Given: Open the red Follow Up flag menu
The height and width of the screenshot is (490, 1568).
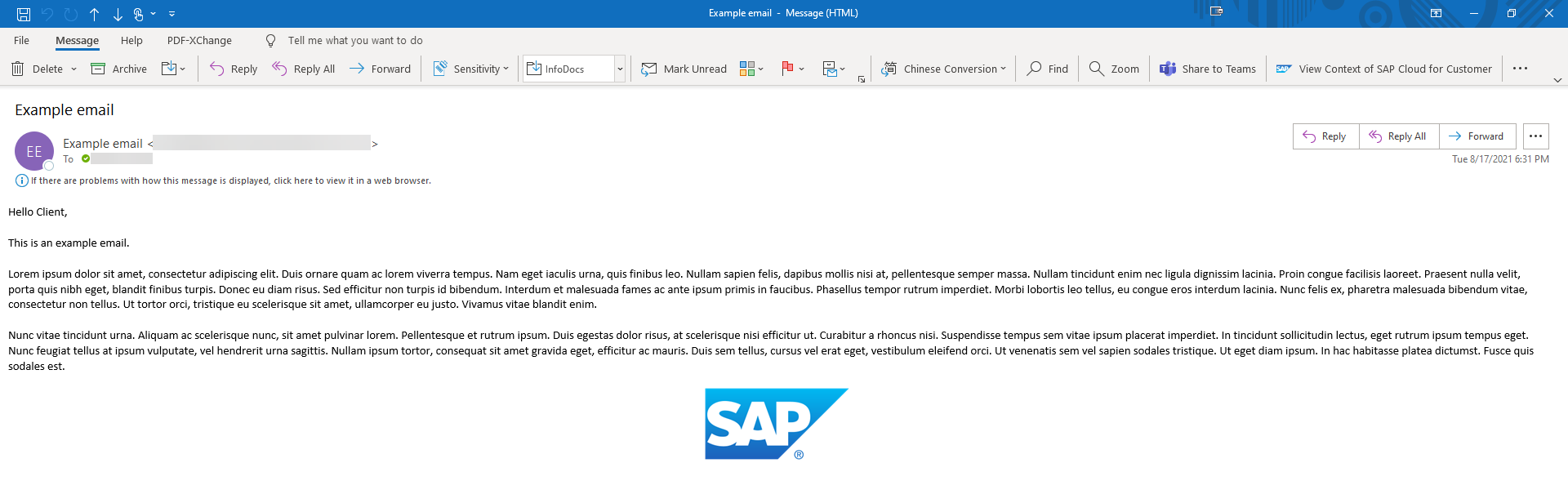Looking at the screenshot, I should (x=793, y=69).
